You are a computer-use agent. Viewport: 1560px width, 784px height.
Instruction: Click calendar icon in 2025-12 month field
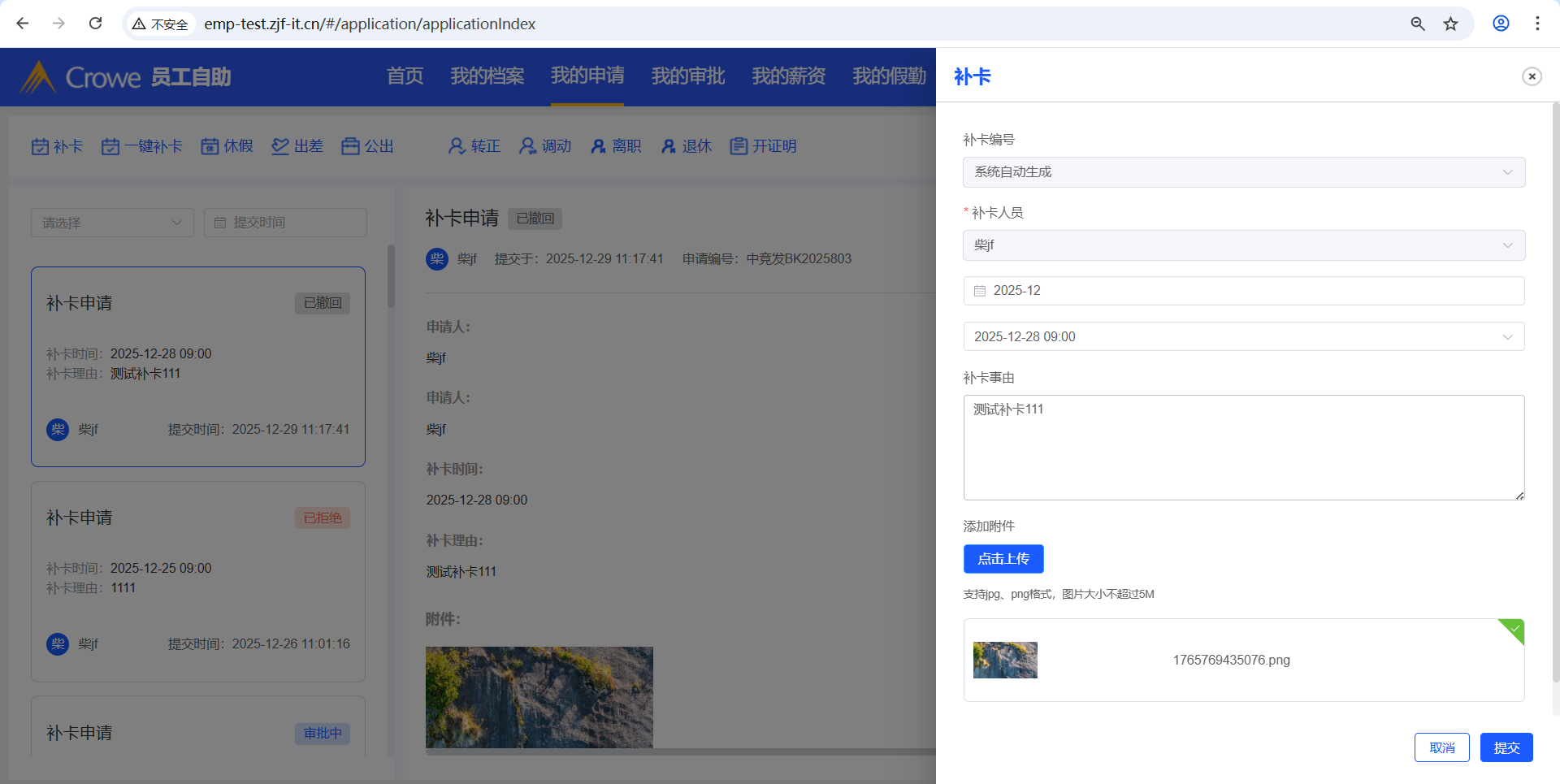coord(980,291)
